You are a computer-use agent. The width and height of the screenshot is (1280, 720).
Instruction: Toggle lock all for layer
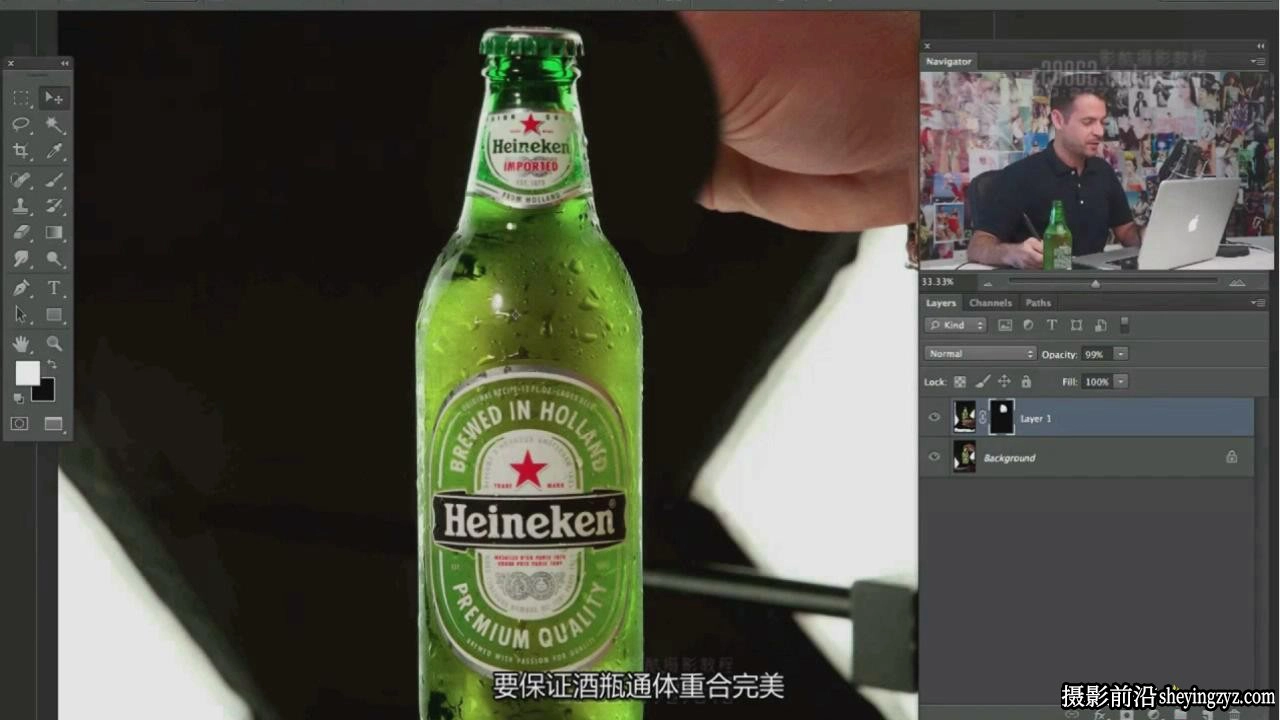(x=1026, y=382)
